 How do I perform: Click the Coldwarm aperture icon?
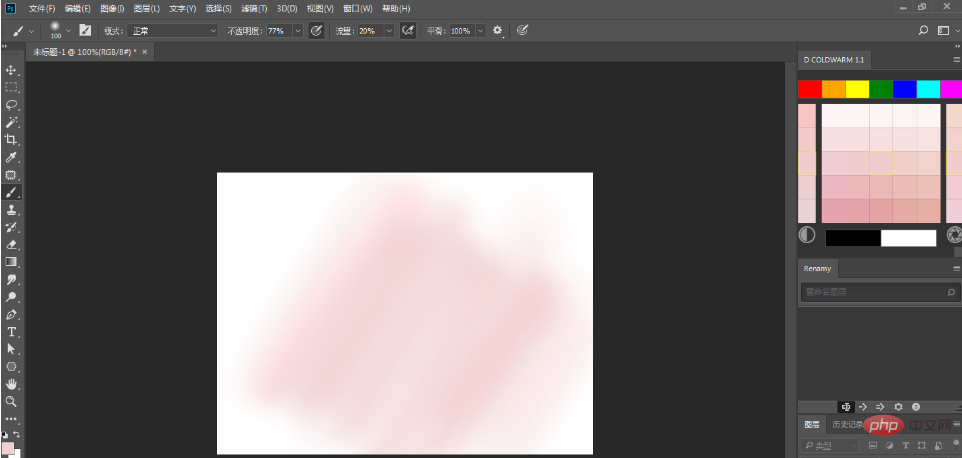(955, 234)
